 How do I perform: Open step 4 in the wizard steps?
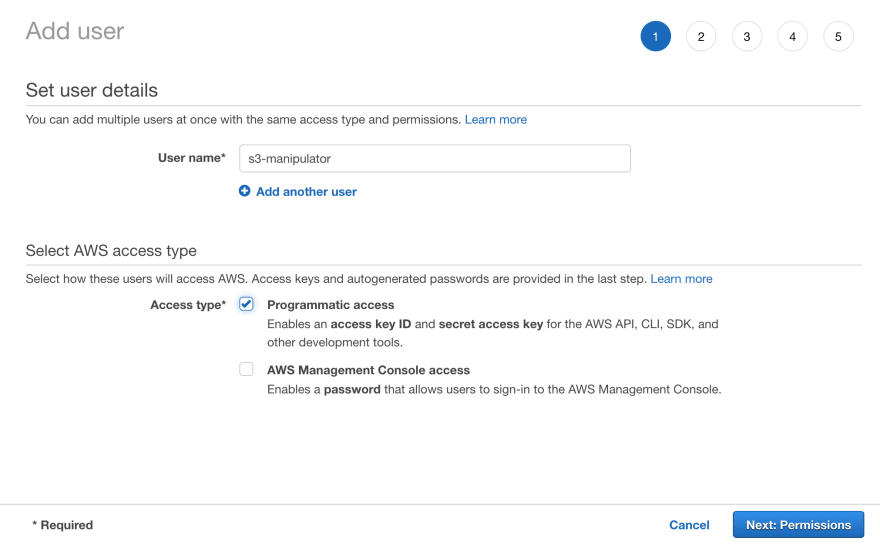click(x=792, y=36)
